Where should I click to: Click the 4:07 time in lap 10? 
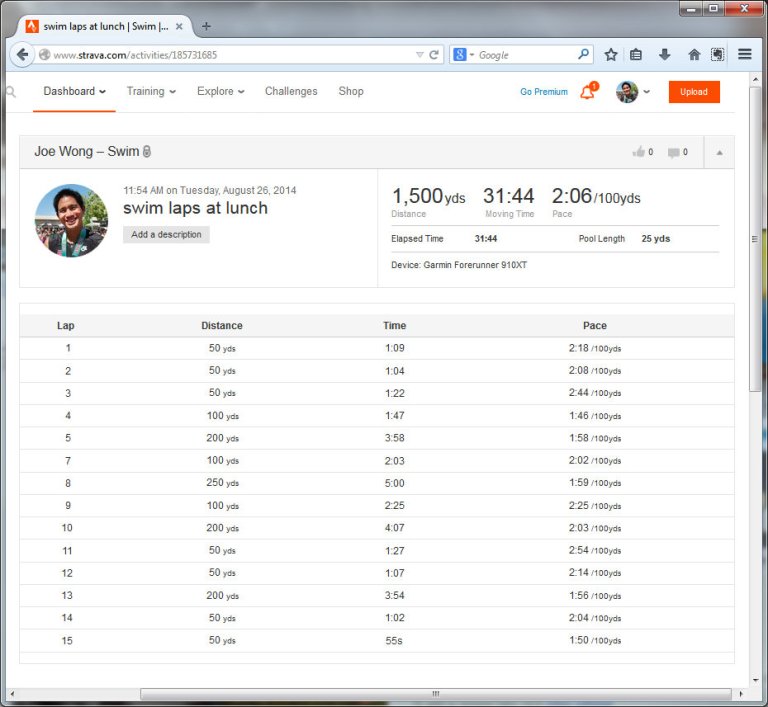[394, 528]
